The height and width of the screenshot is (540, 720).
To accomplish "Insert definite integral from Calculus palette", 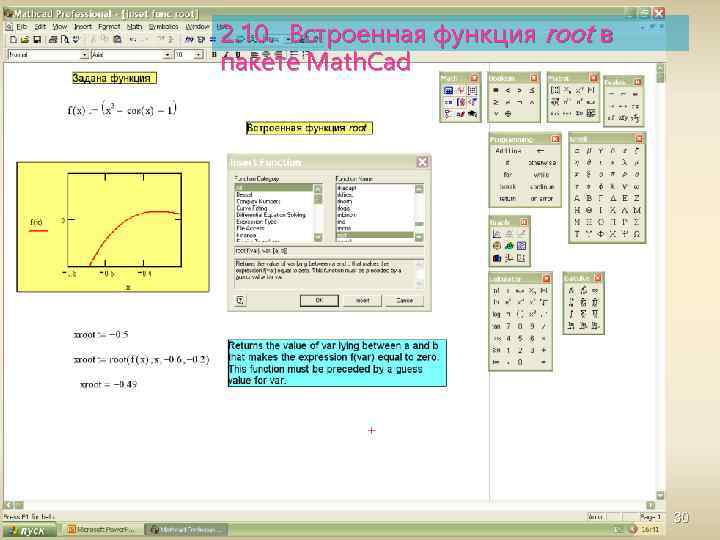I will (571, 302).
